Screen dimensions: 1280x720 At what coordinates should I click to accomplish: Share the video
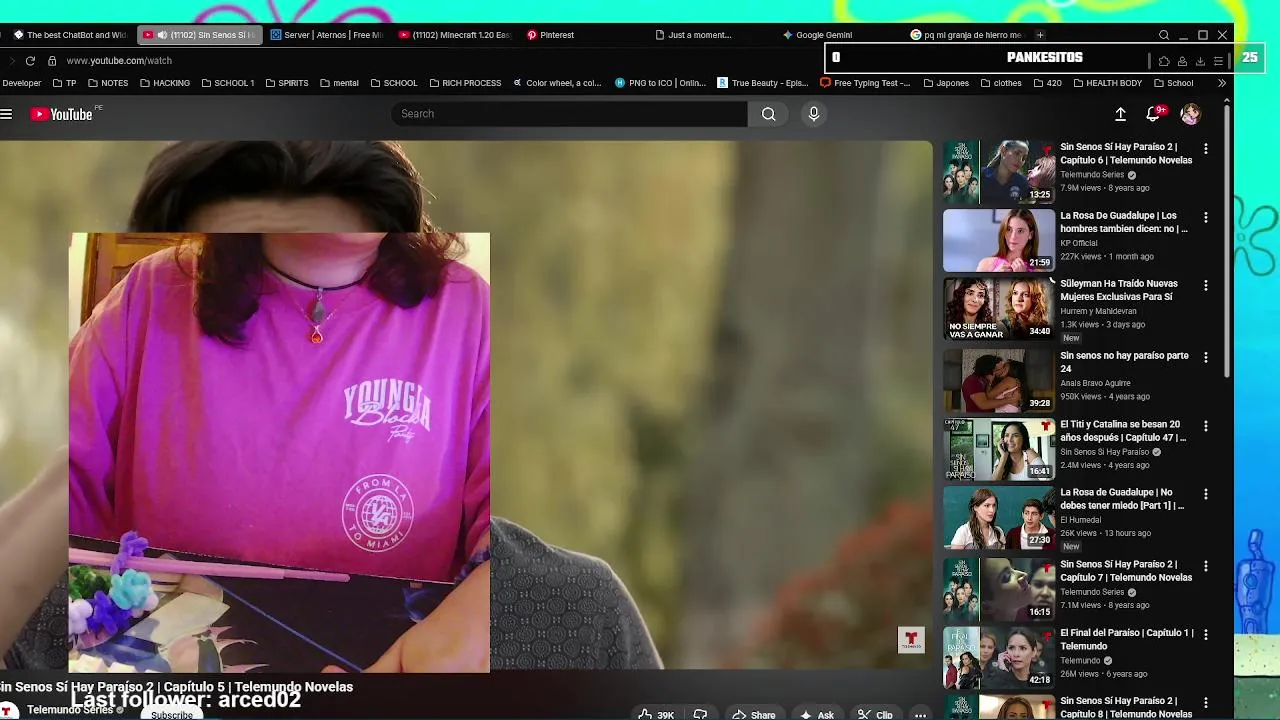tap(754, 714)
